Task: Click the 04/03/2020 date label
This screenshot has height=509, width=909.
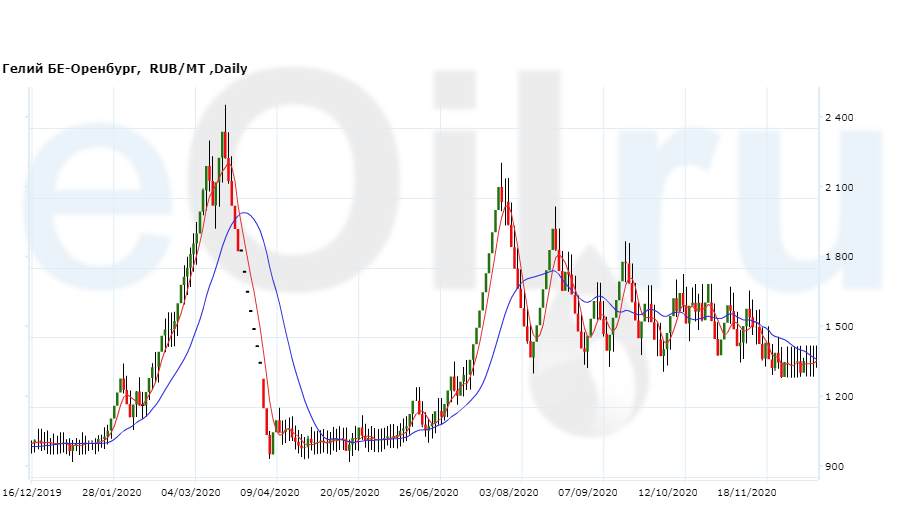Action: pos(191,493)
